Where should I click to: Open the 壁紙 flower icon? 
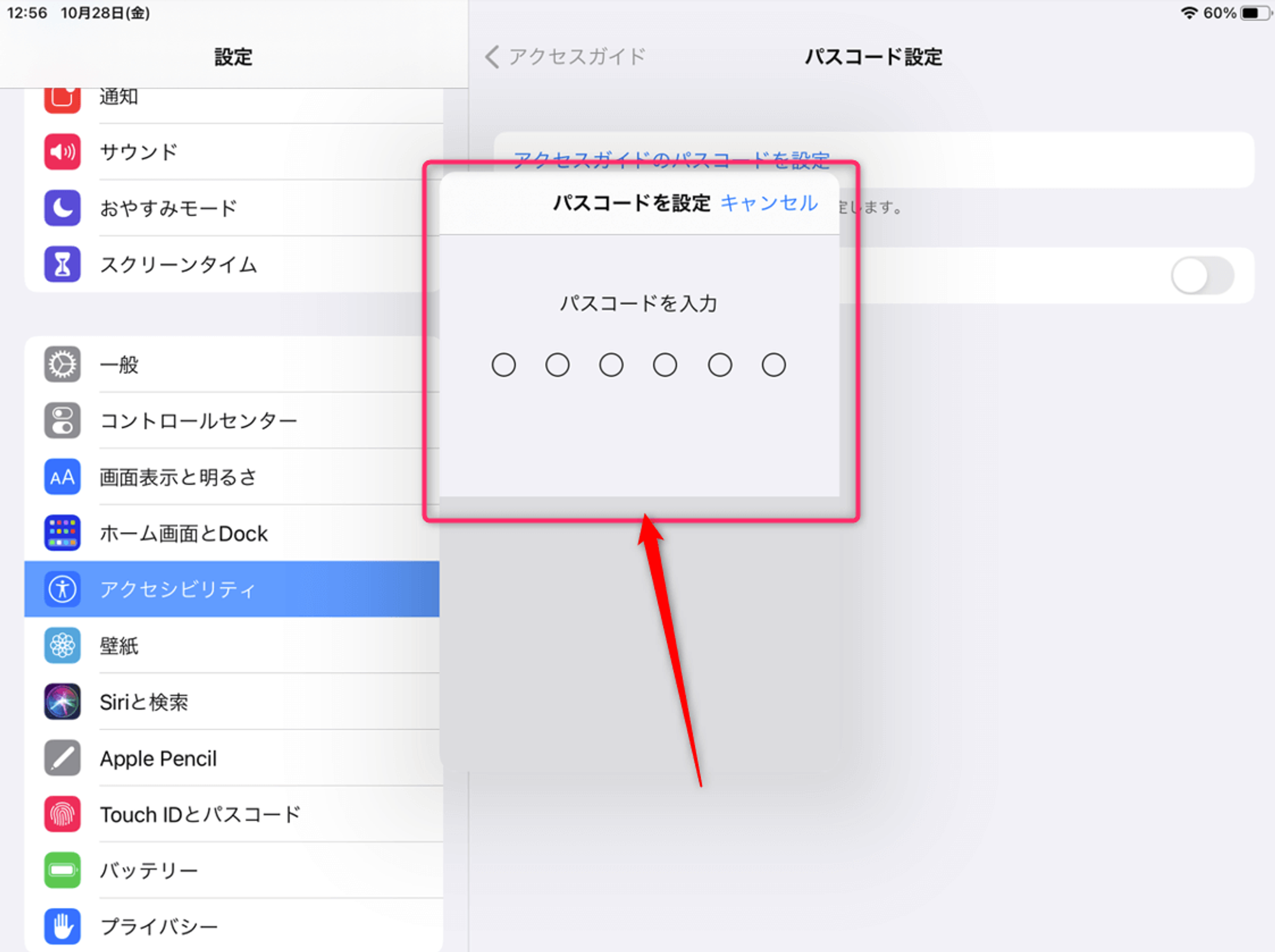pos(62,645)
